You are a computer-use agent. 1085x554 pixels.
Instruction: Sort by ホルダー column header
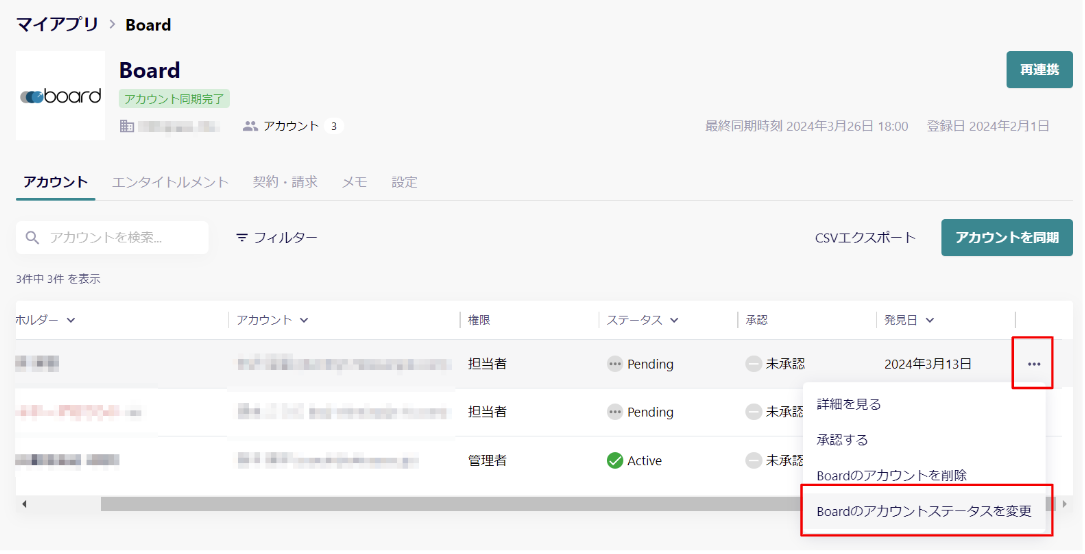click(x=46, y=320)
